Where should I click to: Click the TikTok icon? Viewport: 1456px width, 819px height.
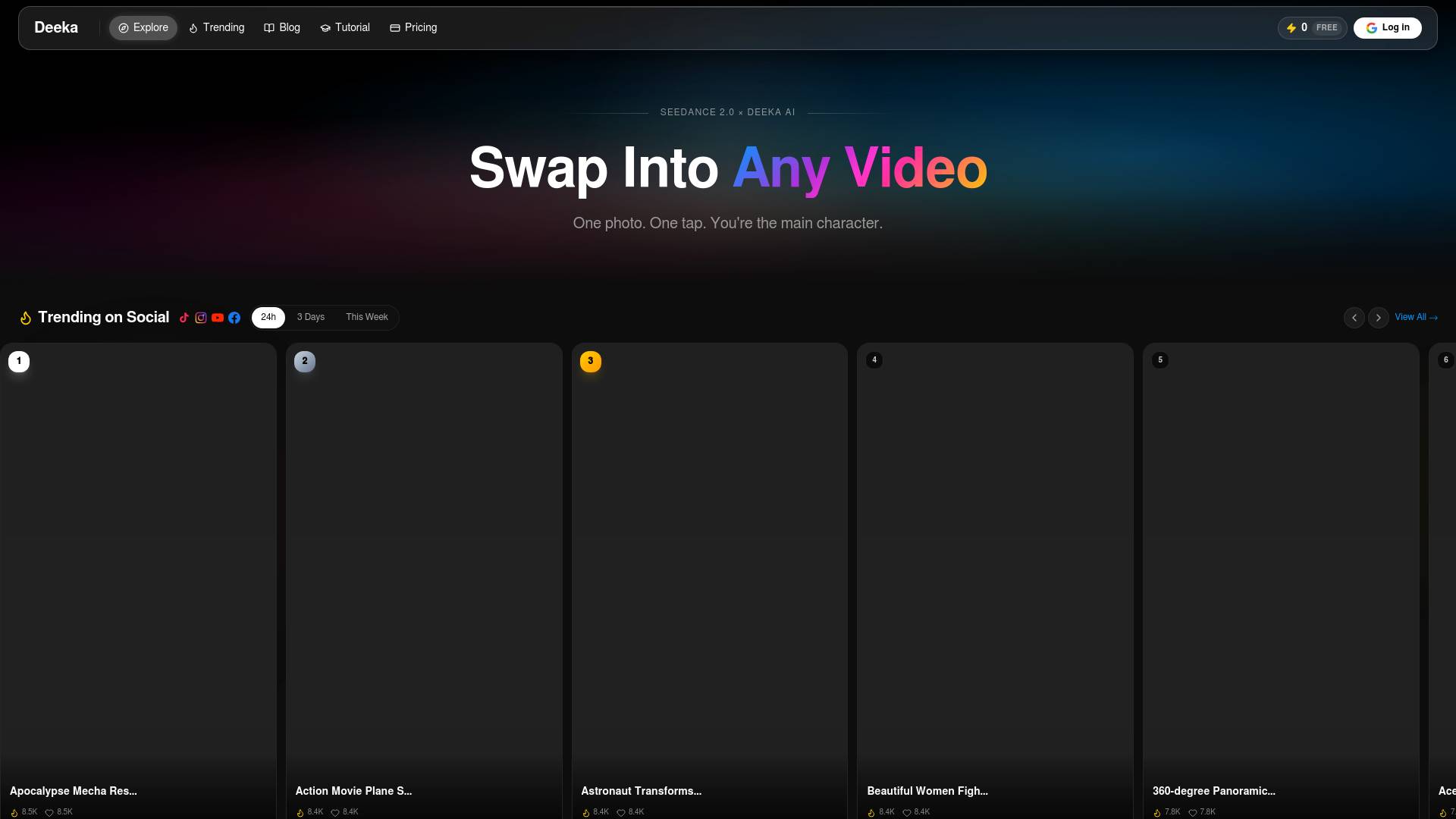coord(184,318)
